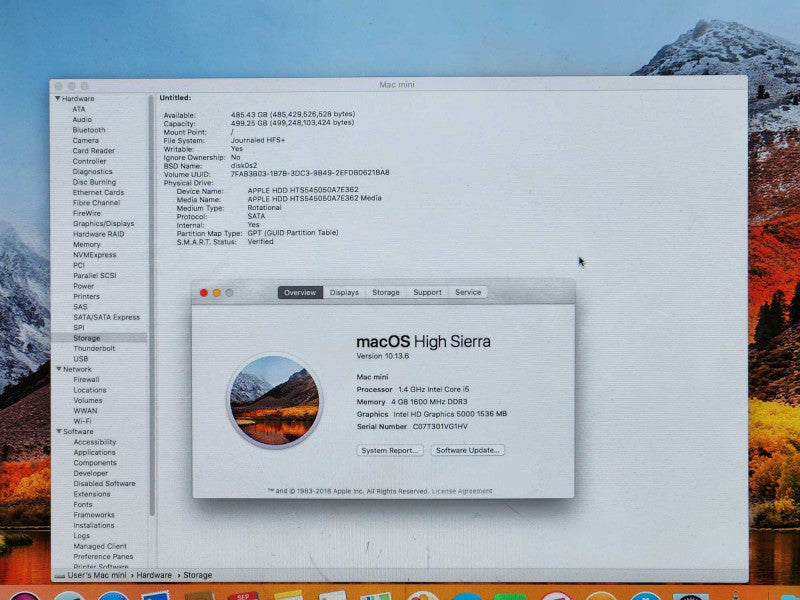Select Graphics/Displays in the sidebar

tap(103, 223)
